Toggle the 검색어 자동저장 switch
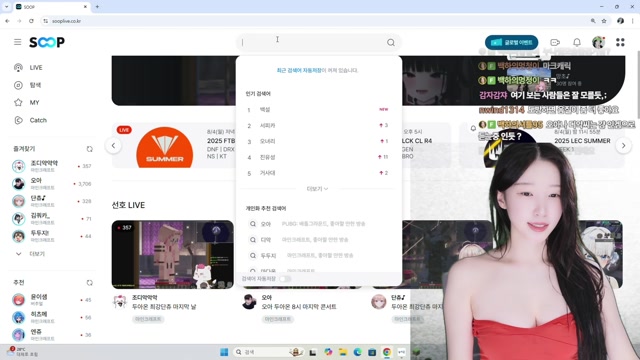640x360 pixels. tap(285, 279)
